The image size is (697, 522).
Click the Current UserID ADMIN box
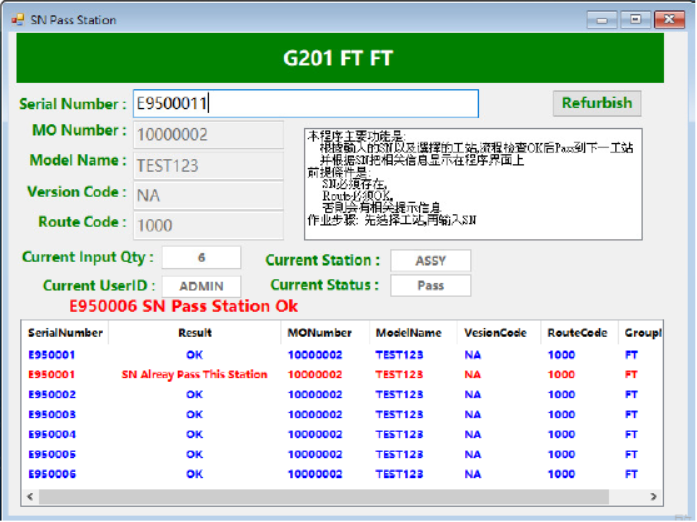[201, 286]
